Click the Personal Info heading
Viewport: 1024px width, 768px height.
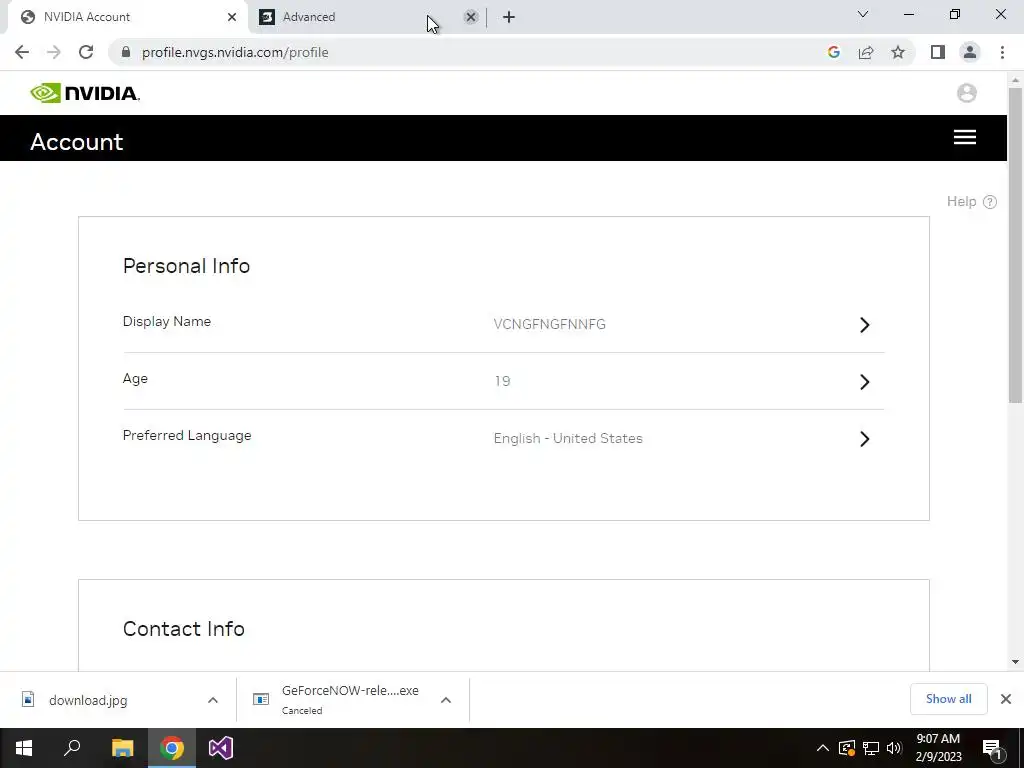click(186, 266)
